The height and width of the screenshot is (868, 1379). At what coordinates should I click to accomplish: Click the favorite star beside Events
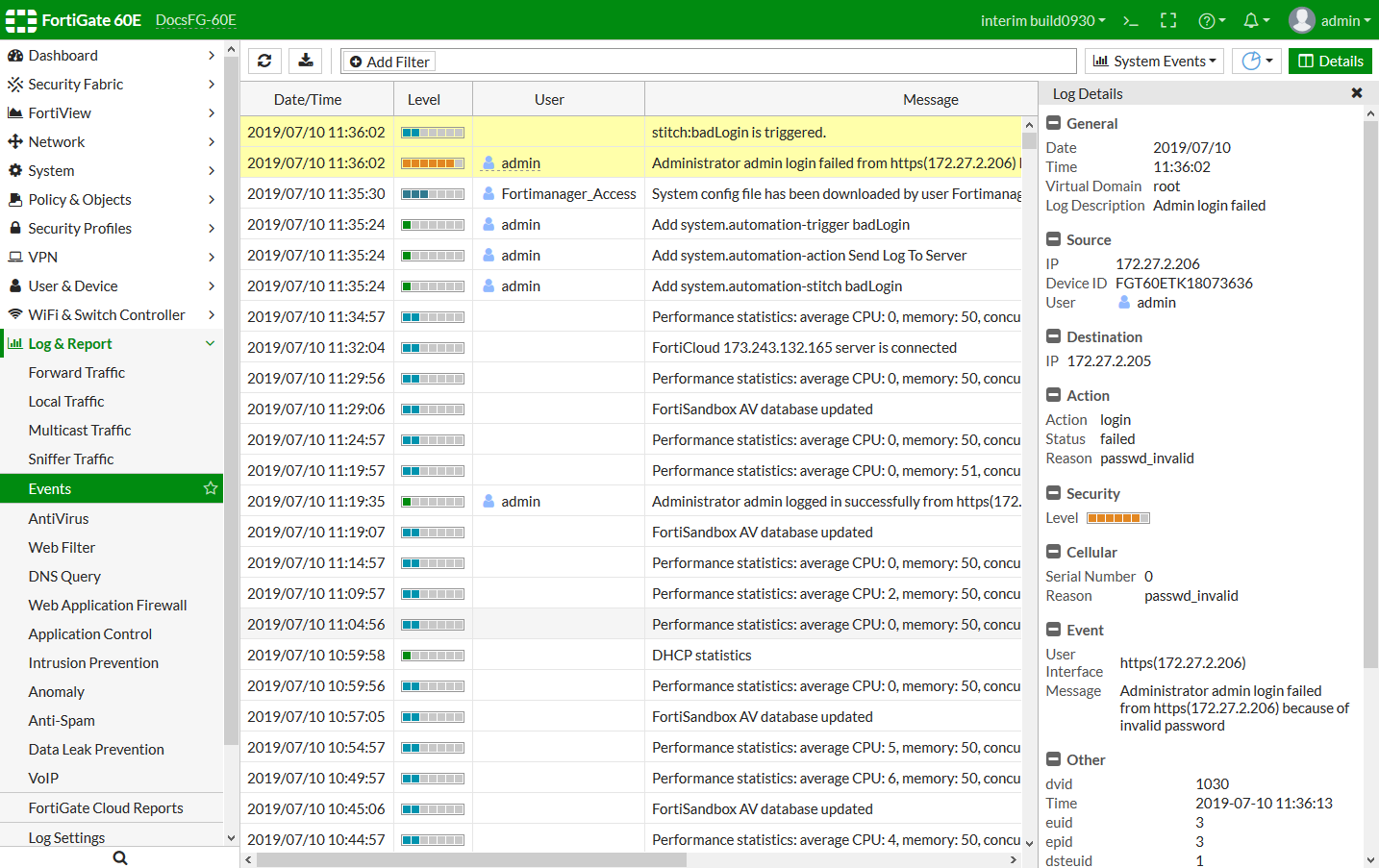tap(211, 488)
